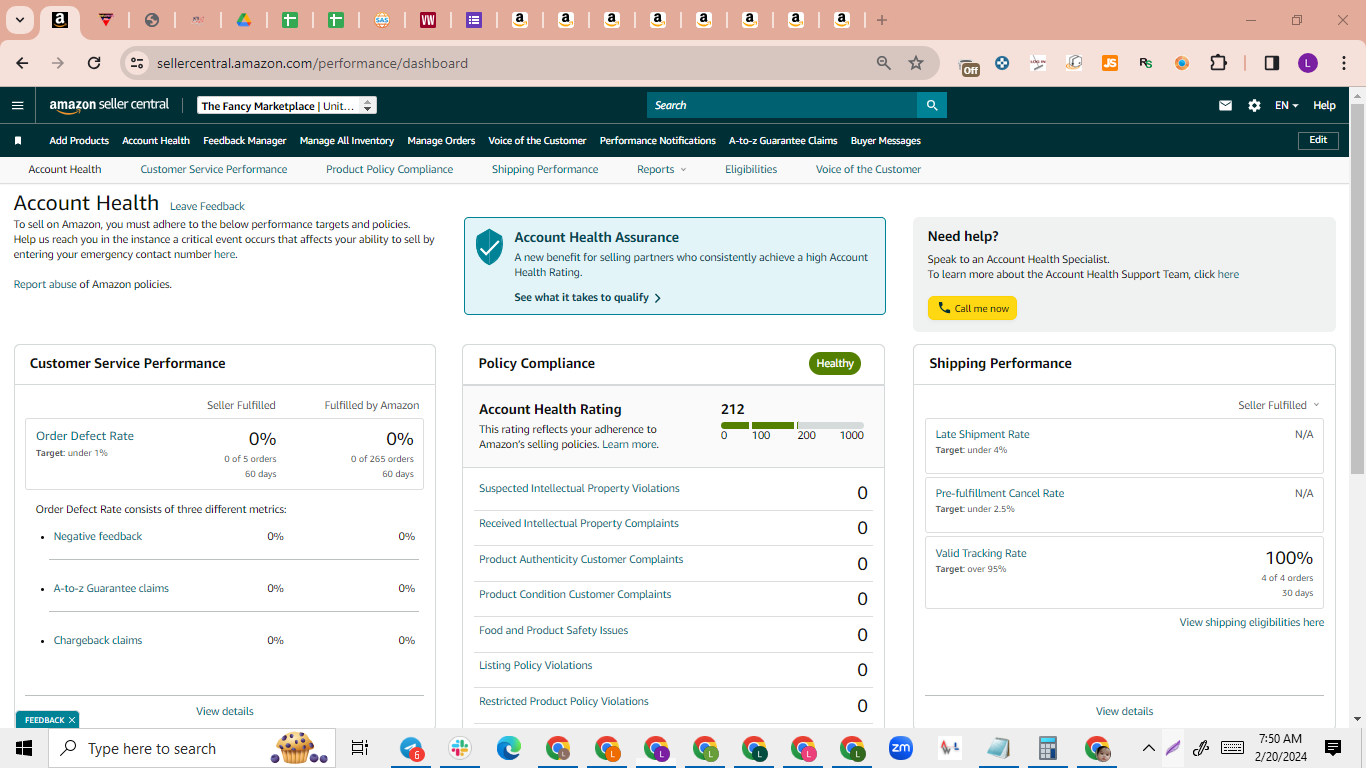This screenshot has width=1366, height=768.
Task: Open the Product Policy Compliance tab
Action: pos(390,170)
